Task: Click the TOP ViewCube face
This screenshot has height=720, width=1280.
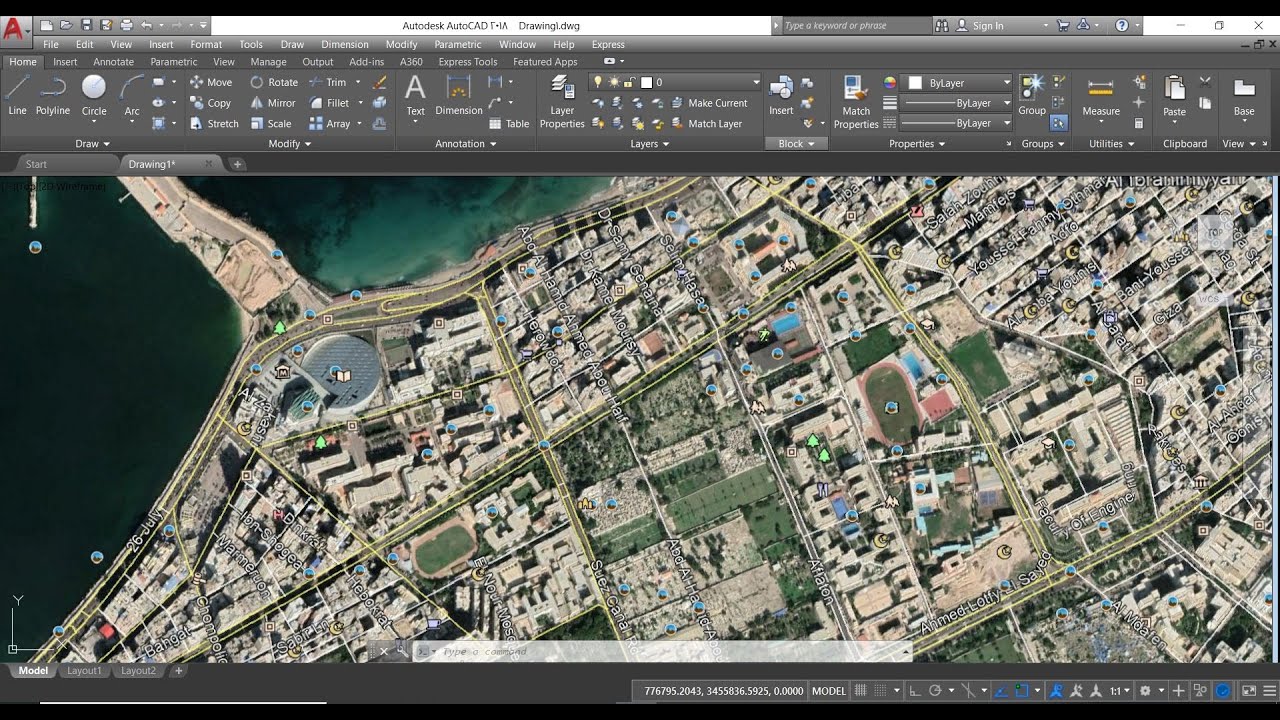Action: click(x=1214, y=233)
